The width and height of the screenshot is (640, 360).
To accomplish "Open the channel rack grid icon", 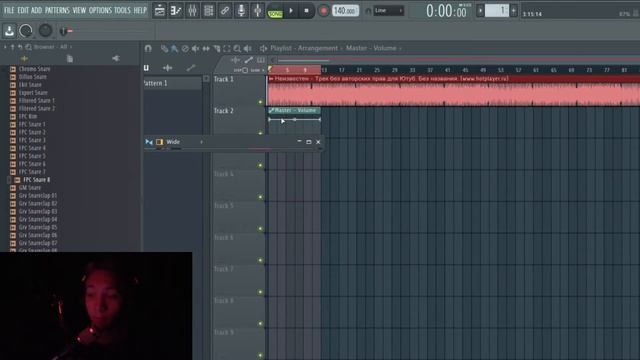I will pos(209,11).
